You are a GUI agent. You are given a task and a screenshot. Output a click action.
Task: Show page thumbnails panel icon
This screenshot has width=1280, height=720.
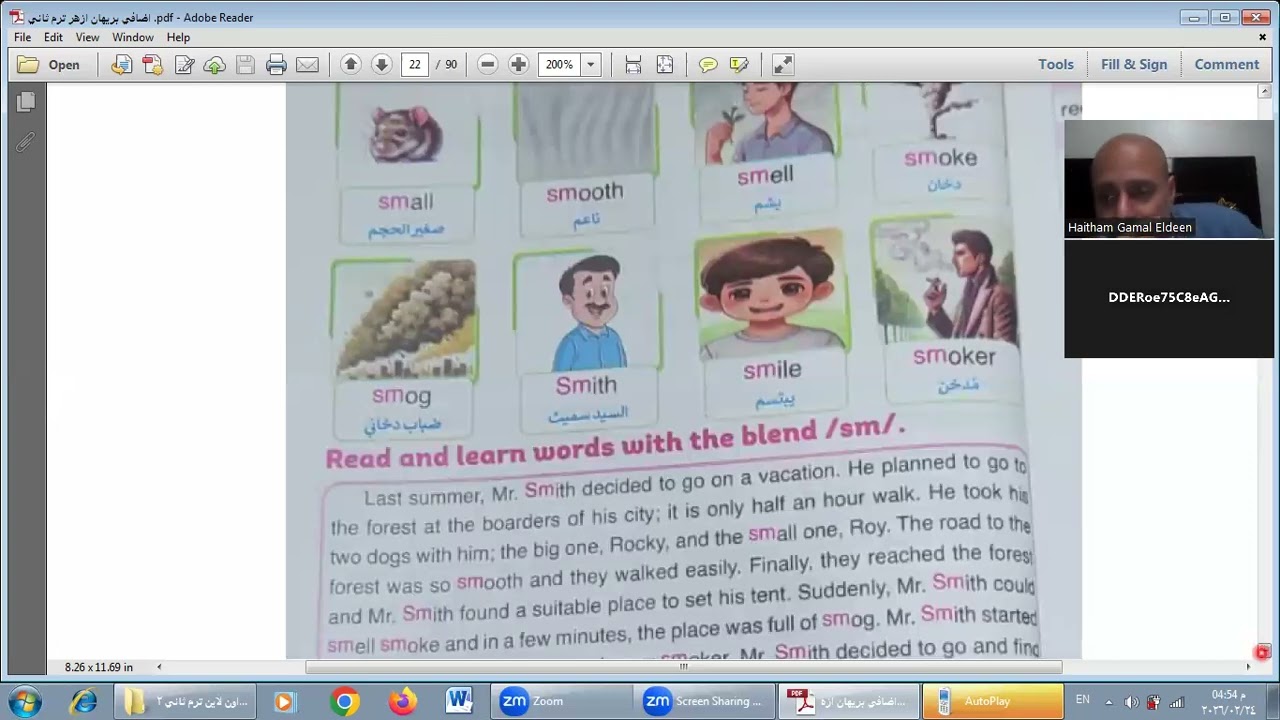(x=26, y=102)
